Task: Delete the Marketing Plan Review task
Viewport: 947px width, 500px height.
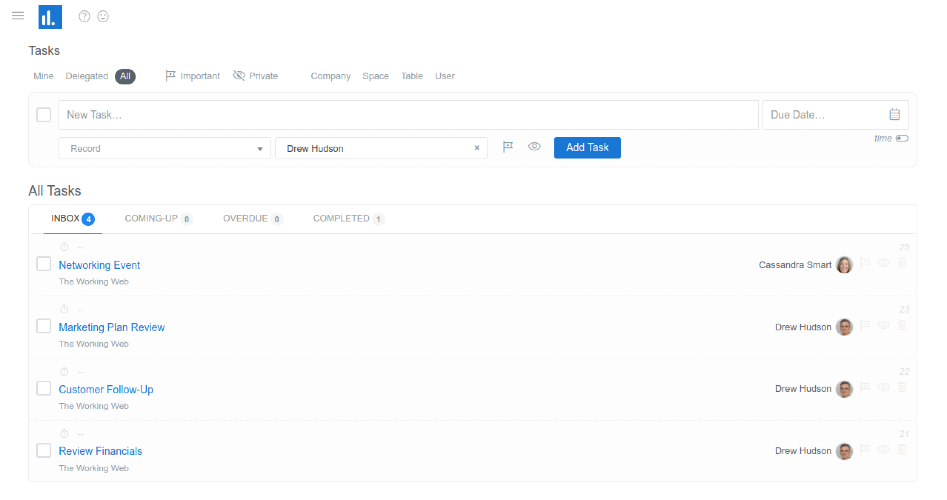Action: tap(902, 325)
